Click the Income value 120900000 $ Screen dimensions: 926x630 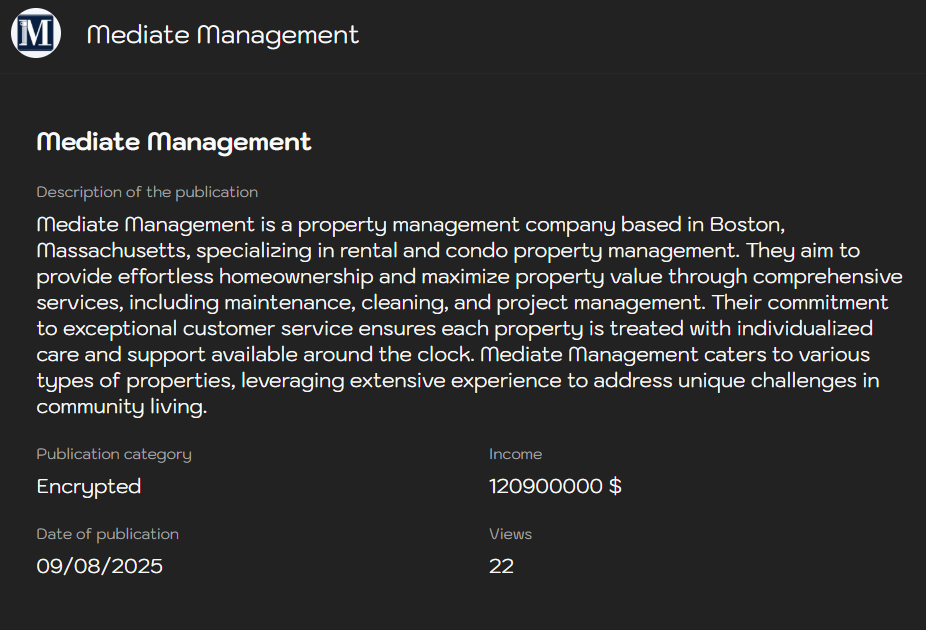(555, 486)
